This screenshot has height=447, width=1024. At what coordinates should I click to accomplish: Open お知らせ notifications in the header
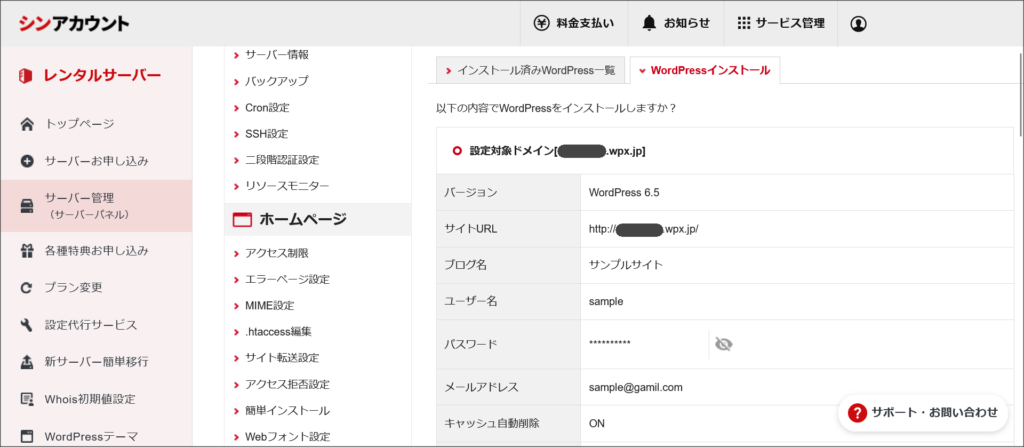point(676,24)
